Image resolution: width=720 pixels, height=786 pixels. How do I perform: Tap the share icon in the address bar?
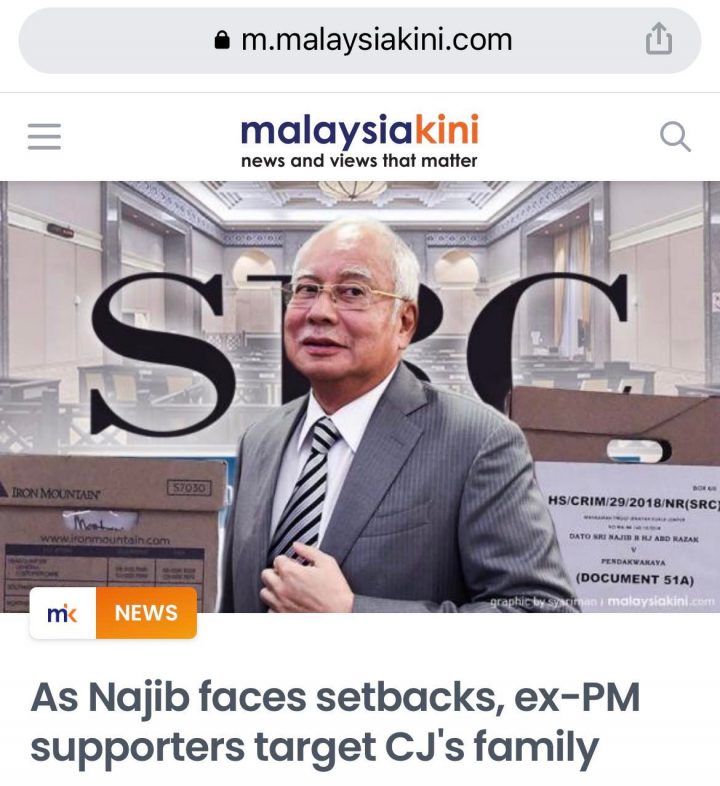(658, 39)
